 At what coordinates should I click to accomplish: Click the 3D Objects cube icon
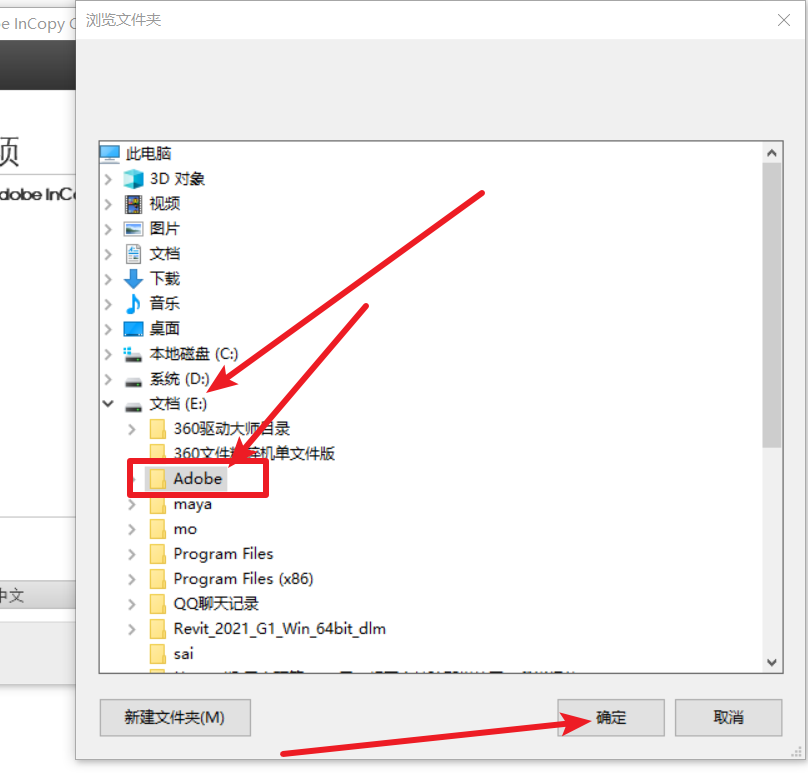(133, 179)
